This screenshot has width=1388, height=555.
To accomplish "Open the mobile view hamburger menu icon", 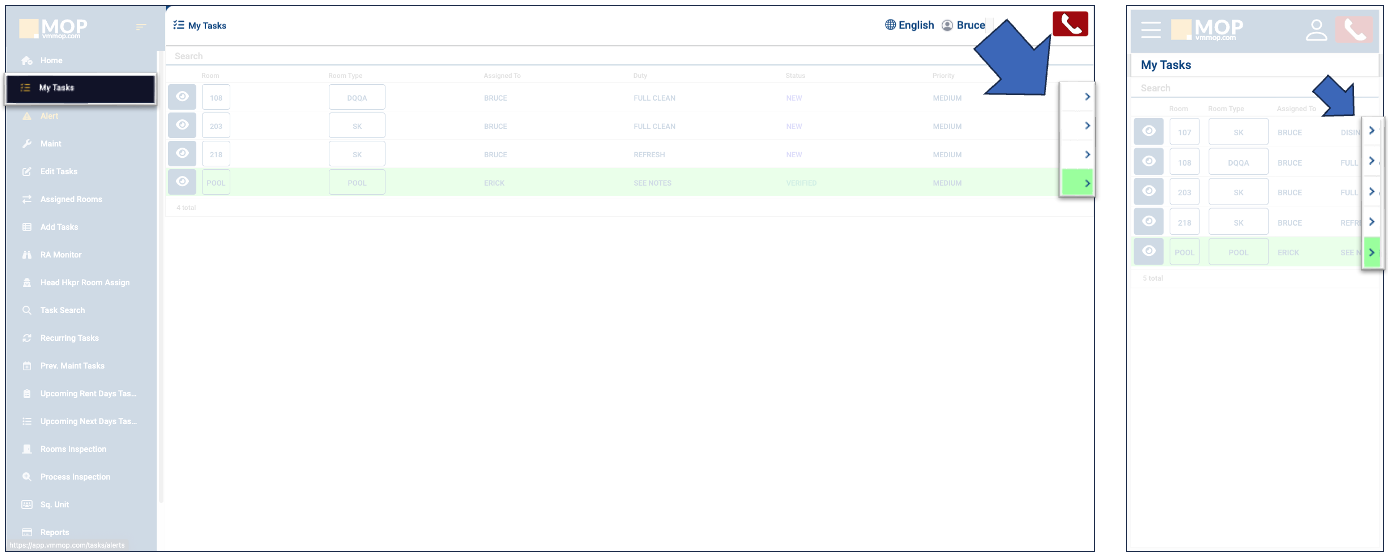I will click(x=1151, y=30).
